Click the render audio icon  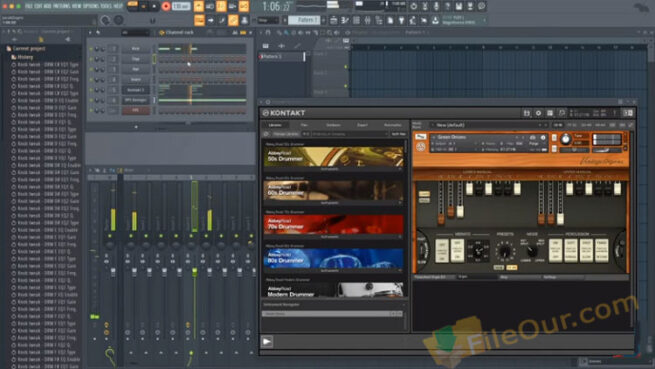pos(470,6)
